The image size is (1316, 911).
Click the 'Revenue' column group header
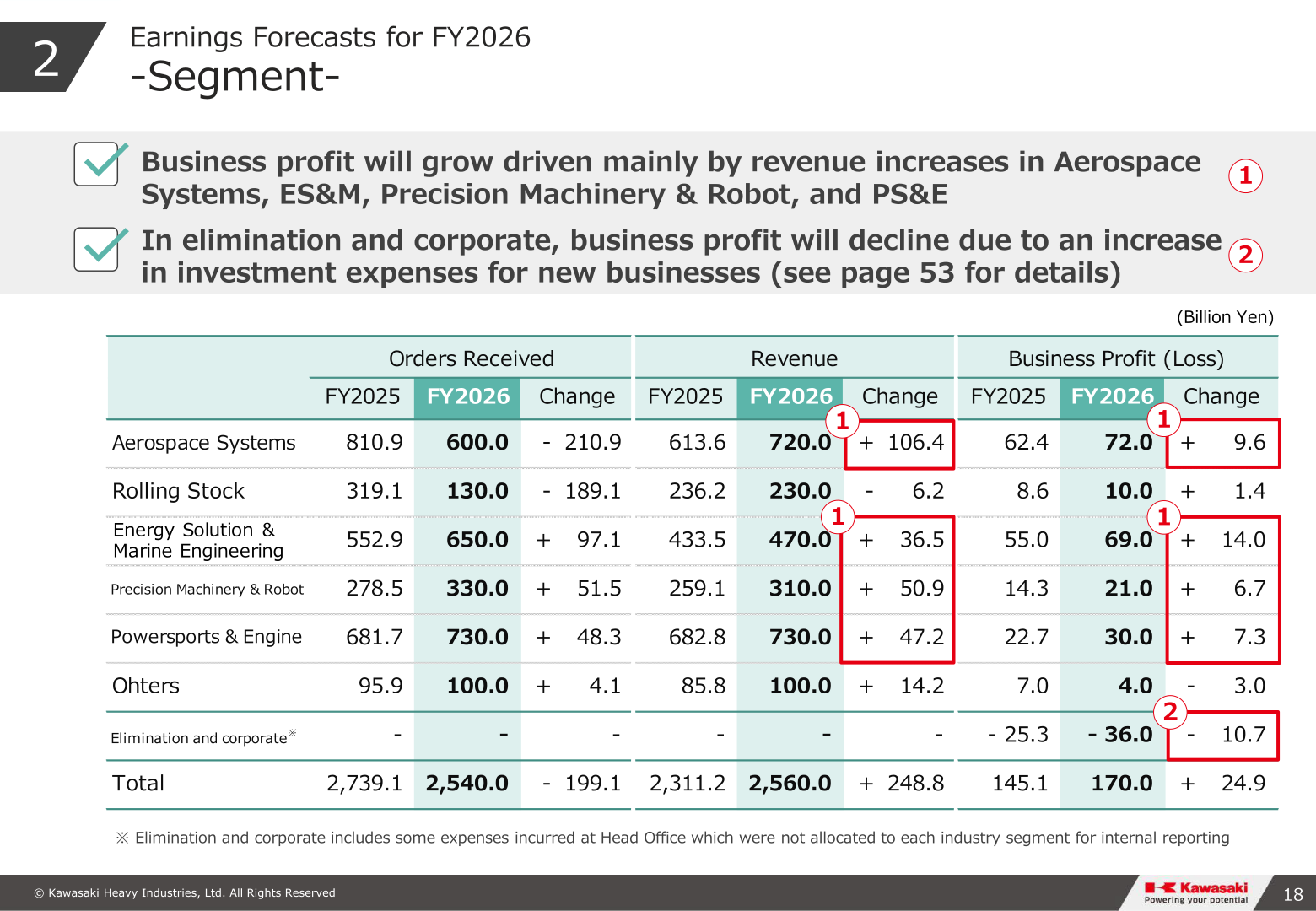click(x=794, y=358)
